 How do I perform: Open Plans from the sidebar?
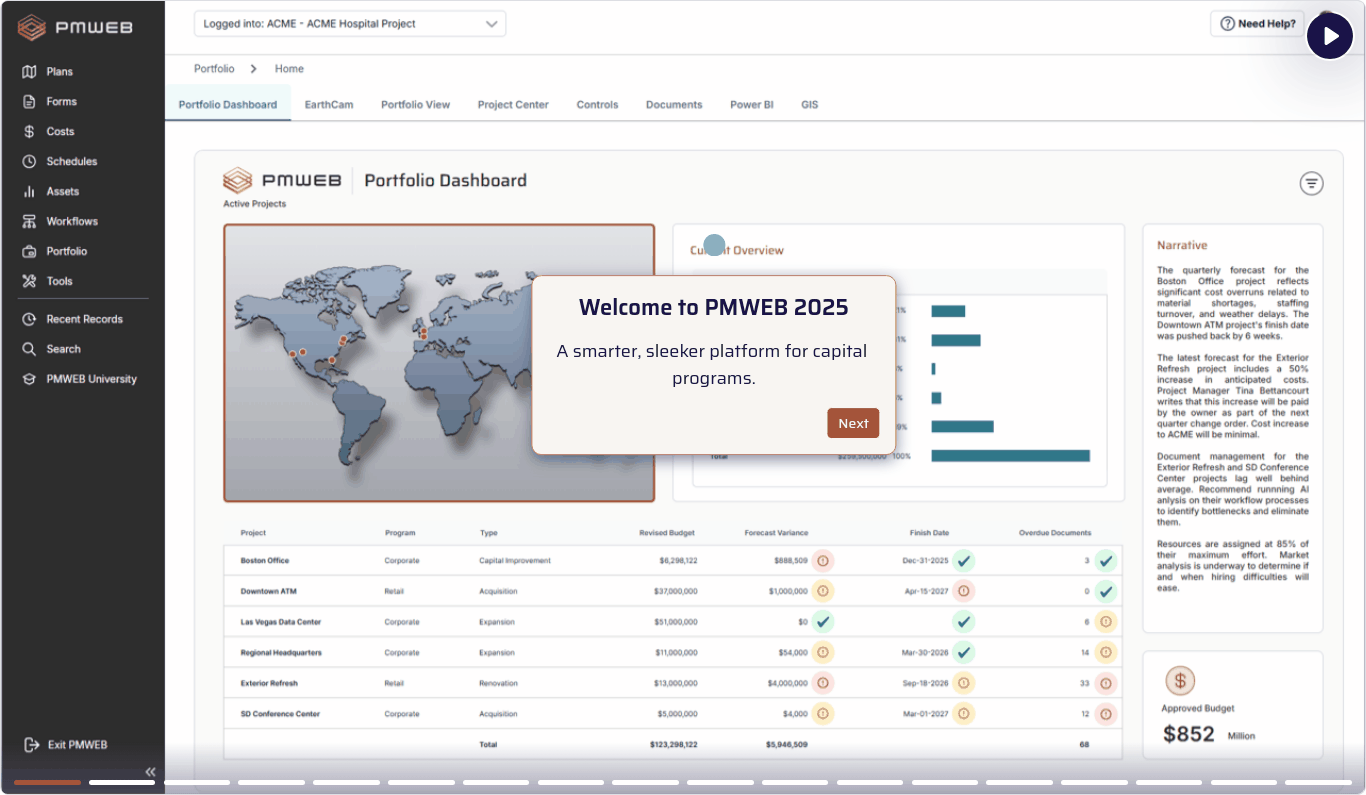pos(59,72)
